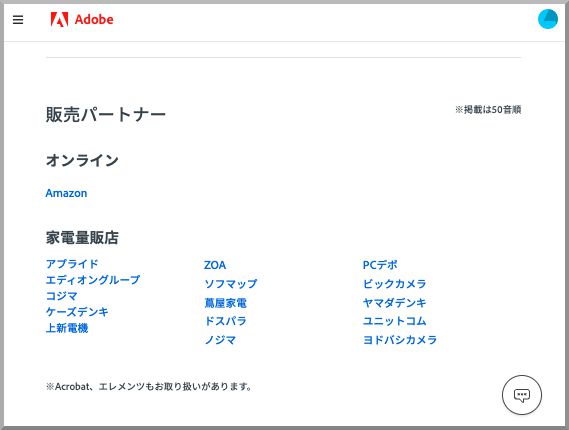This screenshot has width=569, height=430.
Task: Select the ドスパラ link
Action: (x=225, y=321)
